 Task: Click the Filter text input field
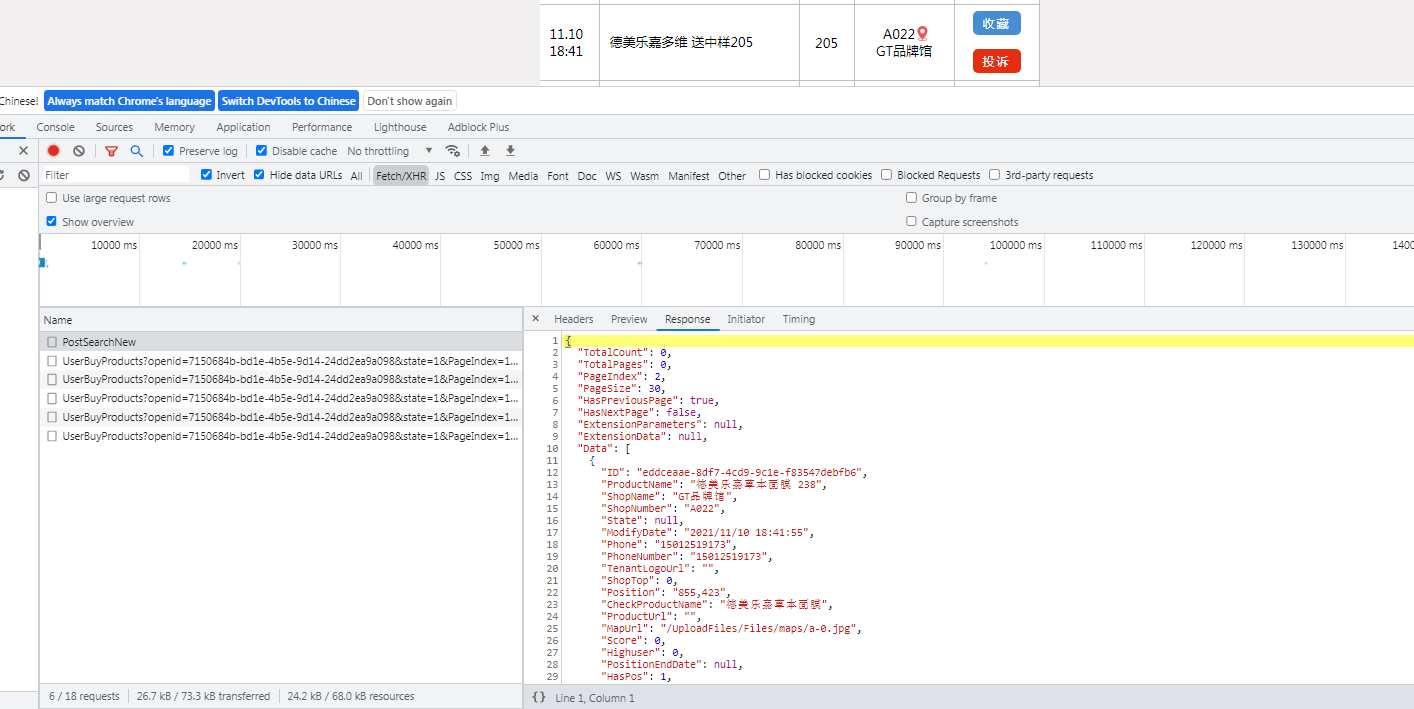pyautogui.click(x=115, y=175)
